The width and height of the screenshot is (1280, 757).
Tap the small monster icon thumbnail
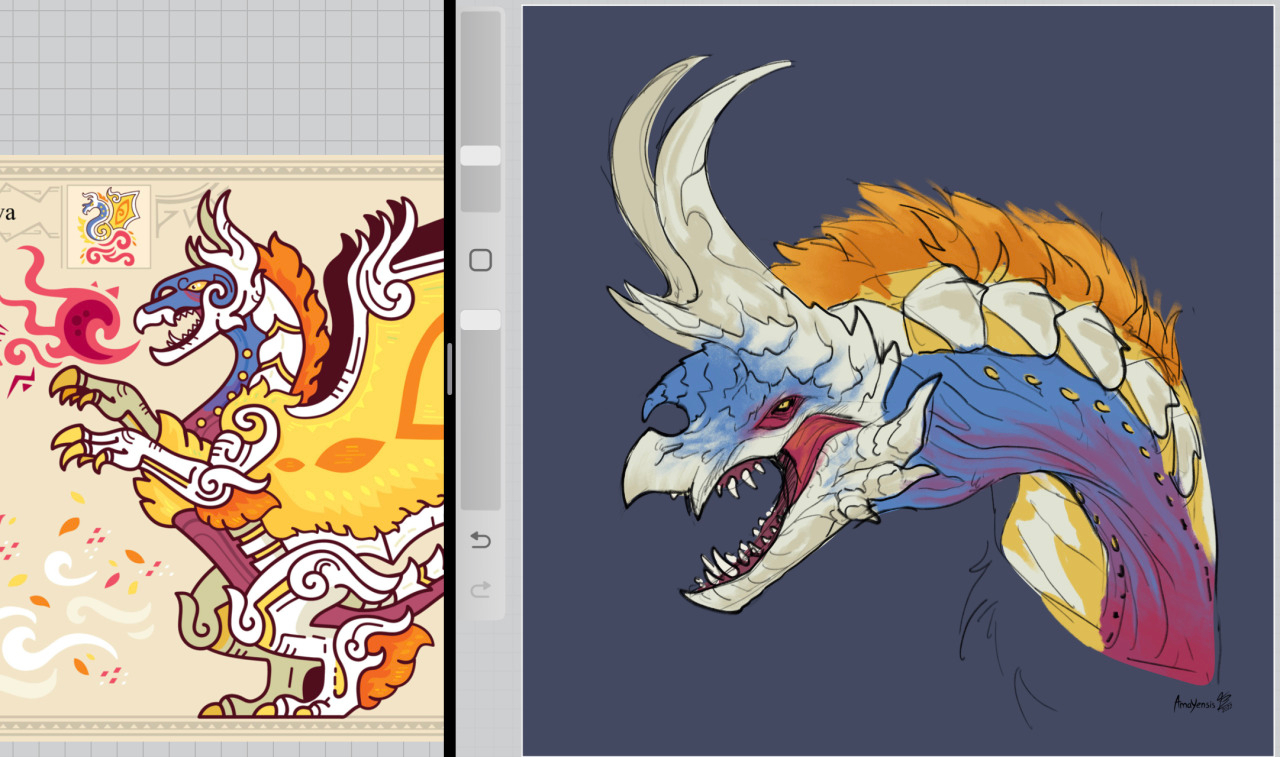pos(109,226)
